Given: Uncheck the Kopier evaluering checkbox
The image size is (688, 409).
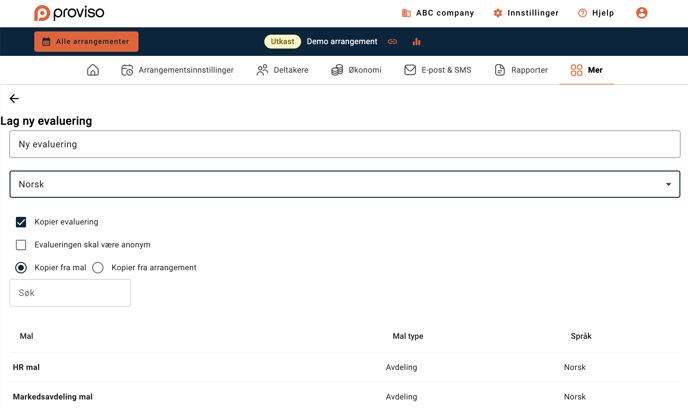Looking at the screenshot, I should [x=21, y=222].
